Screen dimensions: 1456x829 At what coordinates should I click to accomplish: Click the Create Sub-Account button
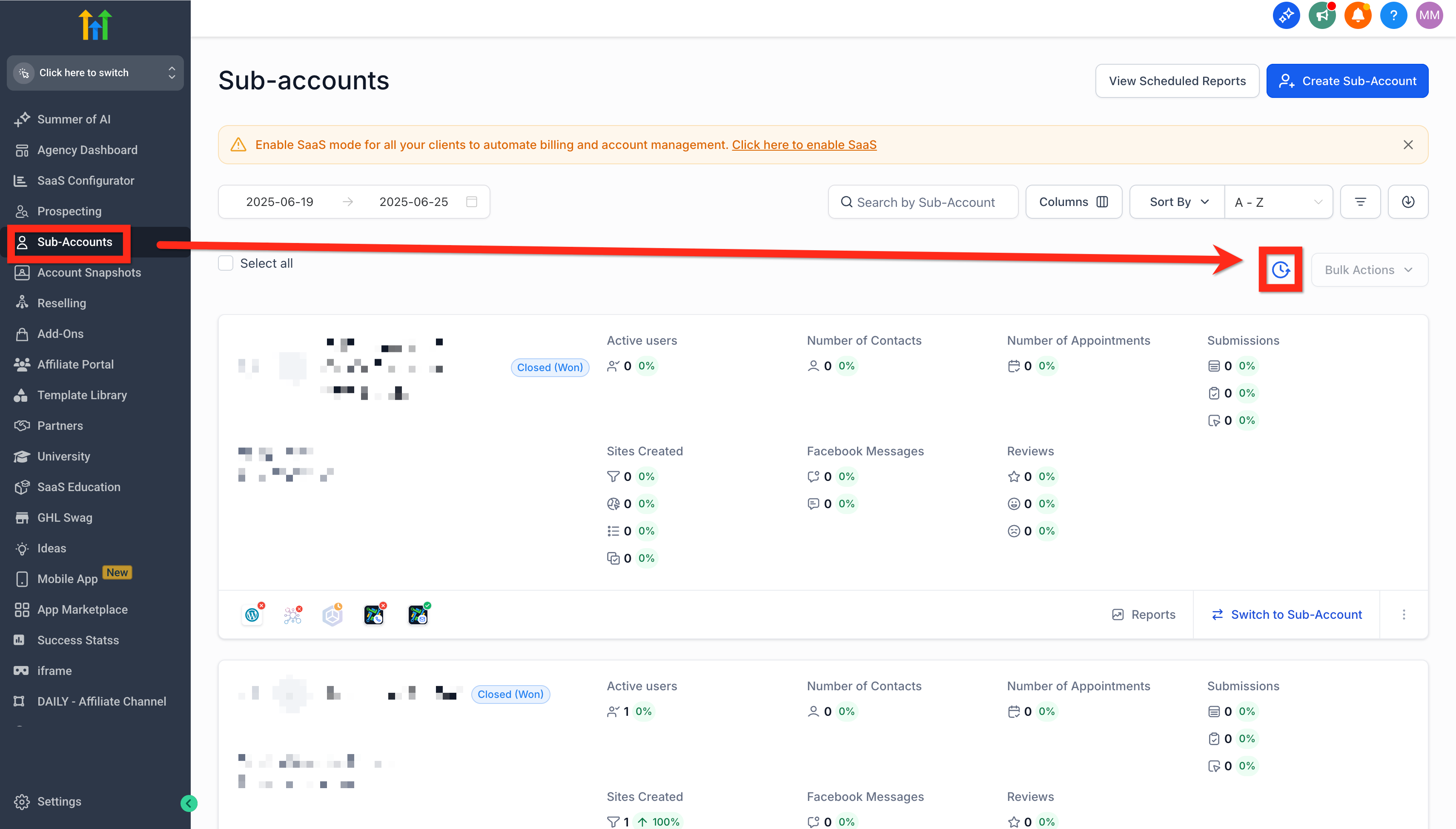point(1347,81)
